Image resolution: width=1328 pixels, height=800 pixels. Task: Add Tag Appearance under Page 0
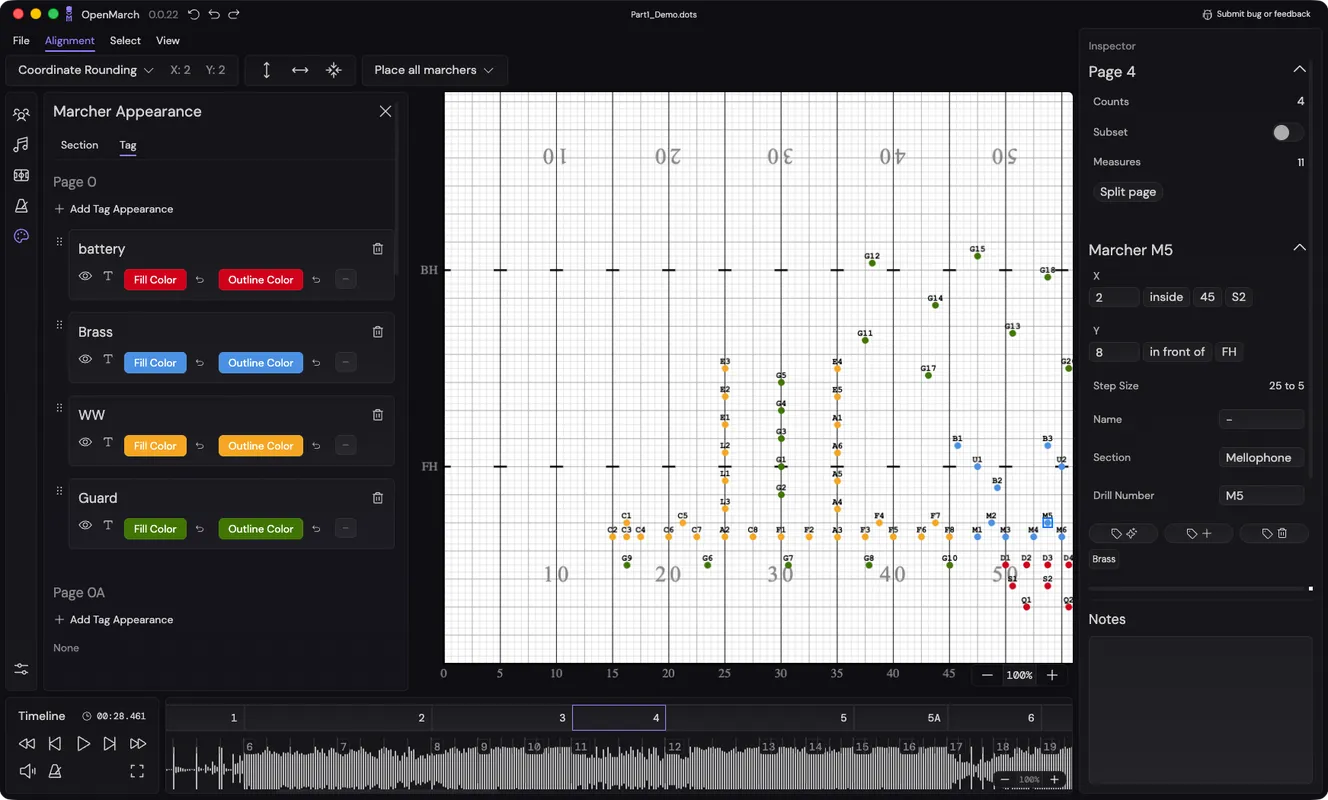[x=113, y=209]
